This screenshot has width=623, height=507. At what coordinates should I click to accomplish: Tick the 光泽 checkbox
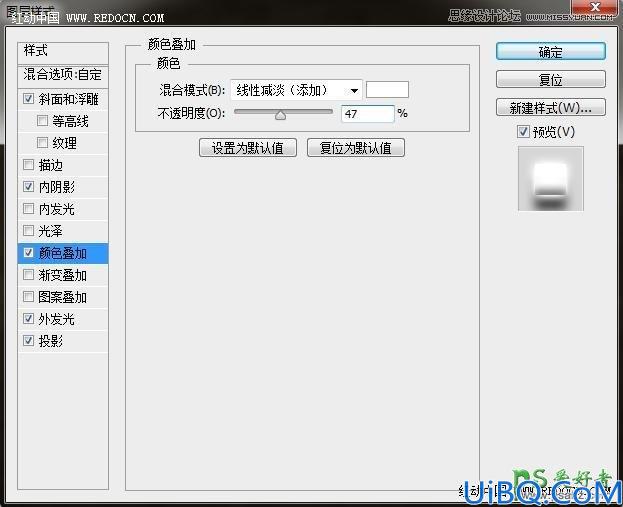[28, 230]
